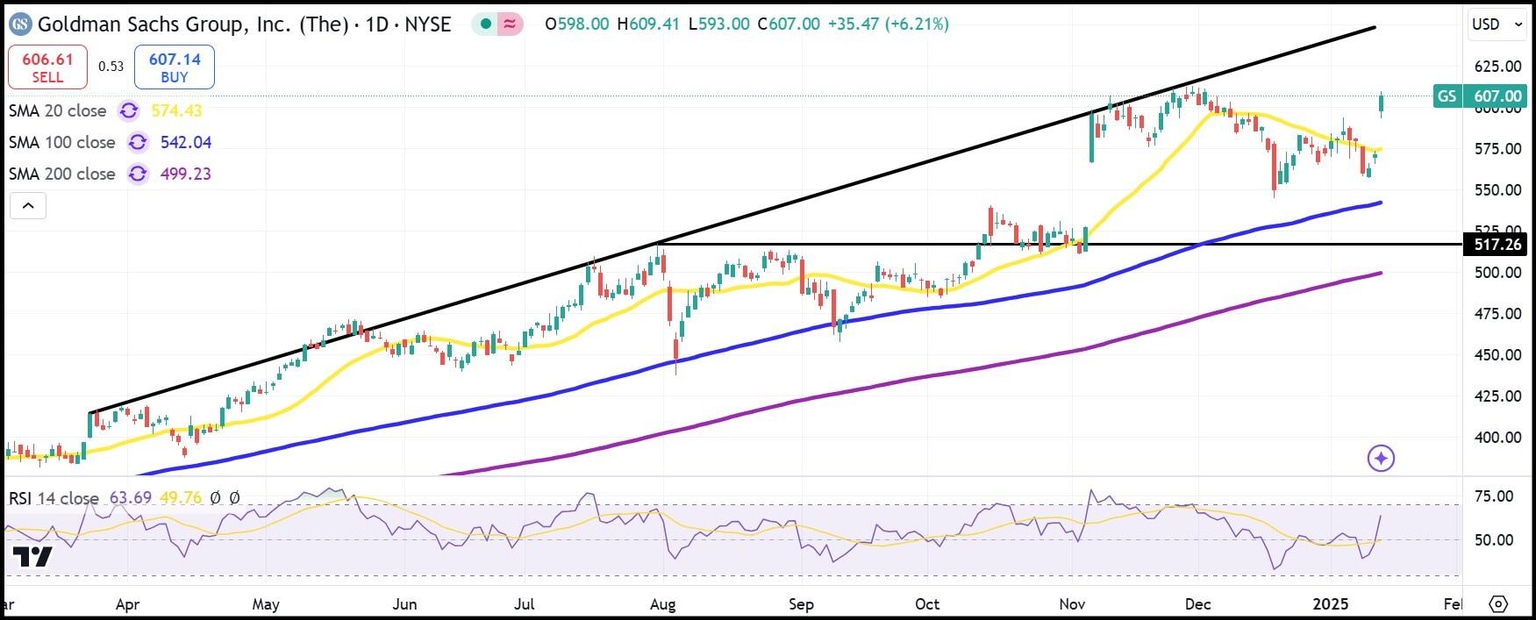
Task: Click refresh icon beside SMA 200
Action: [137, 174]
